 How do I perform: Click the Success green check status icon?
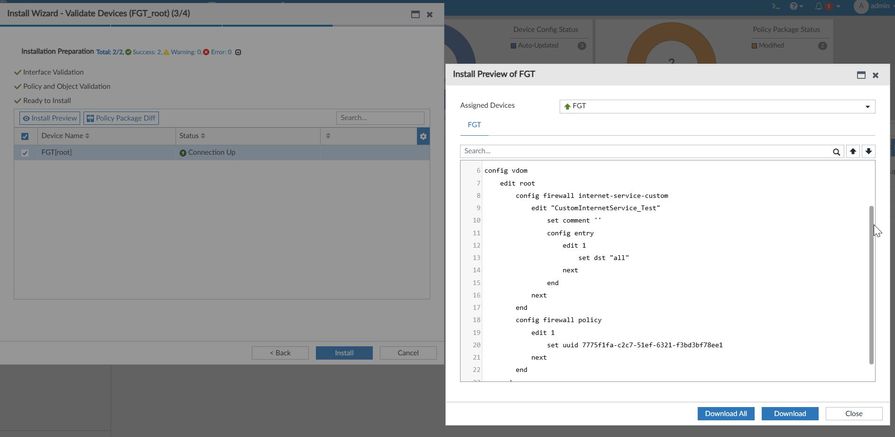[x=128, y=52]
